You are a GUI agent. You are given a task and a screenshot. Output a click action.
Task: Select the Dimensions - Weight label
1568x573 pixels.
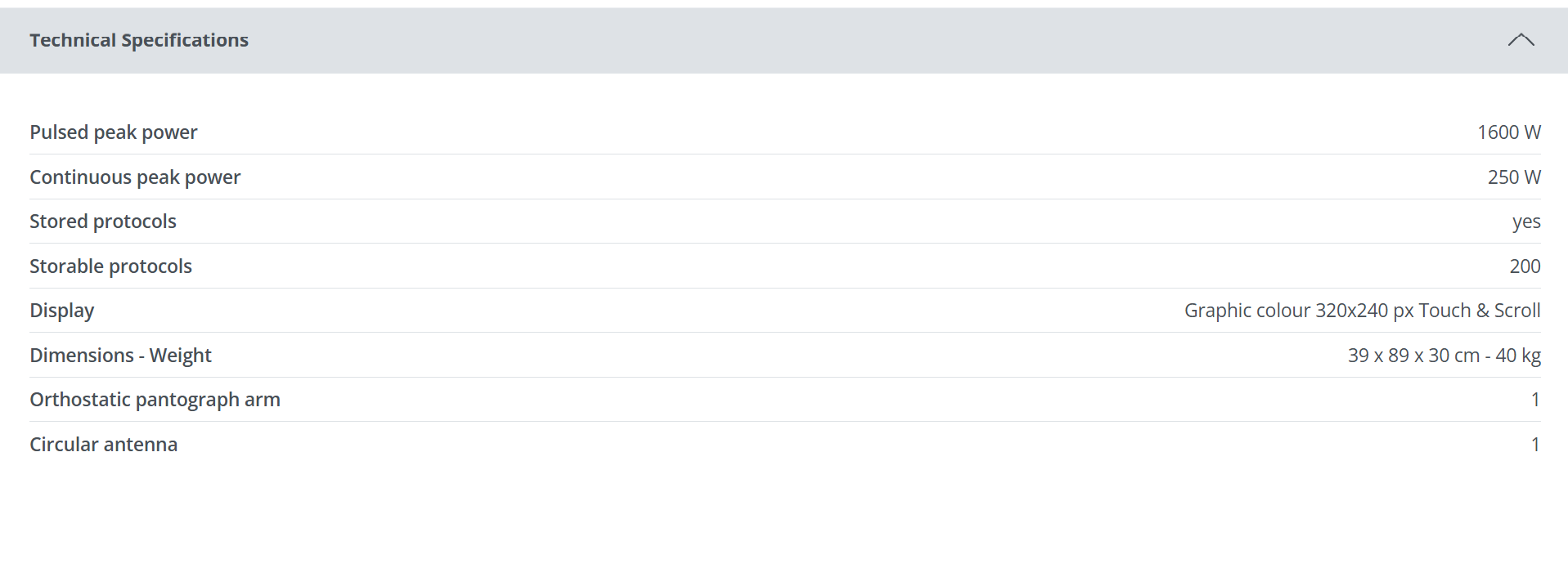[120, 356]
